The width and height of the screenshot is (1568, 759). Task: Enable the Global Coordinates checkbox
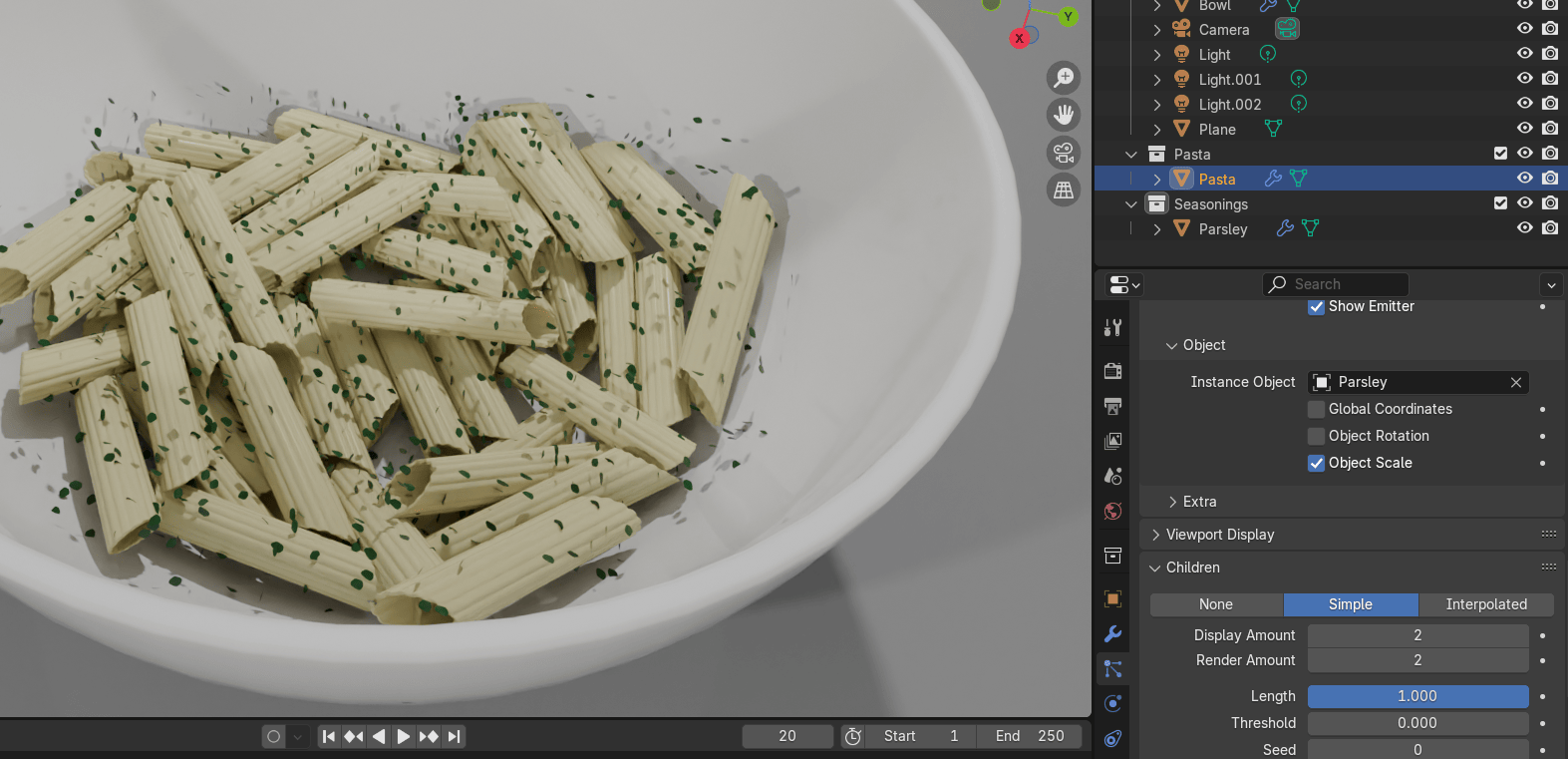tap(1317, 409)
